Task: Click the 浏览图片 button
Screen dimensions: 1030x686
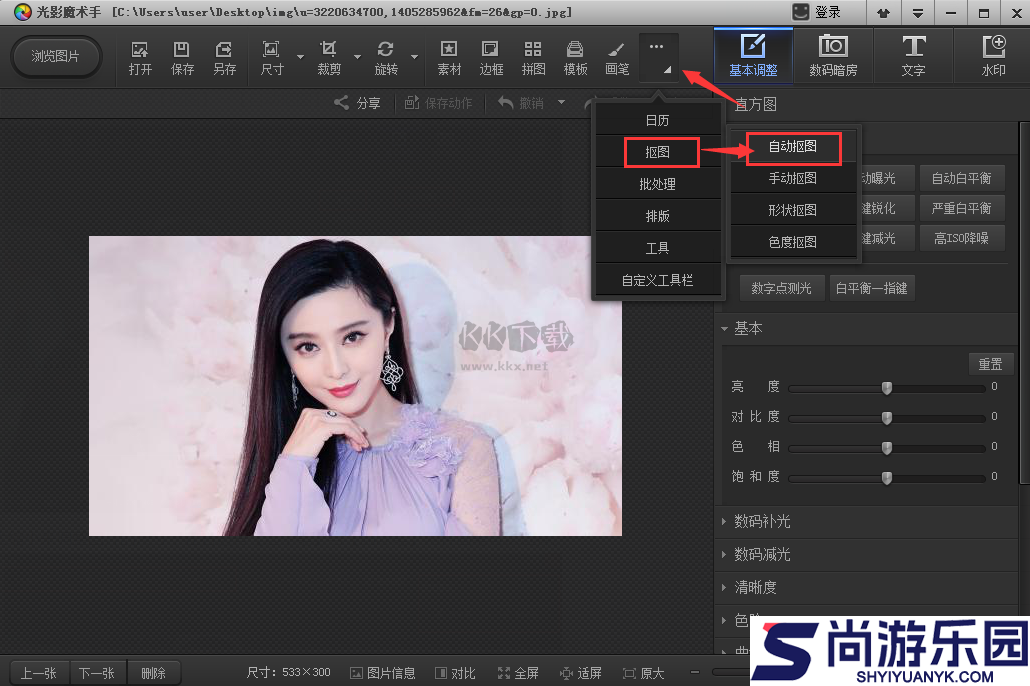Action: coord(56,57)
